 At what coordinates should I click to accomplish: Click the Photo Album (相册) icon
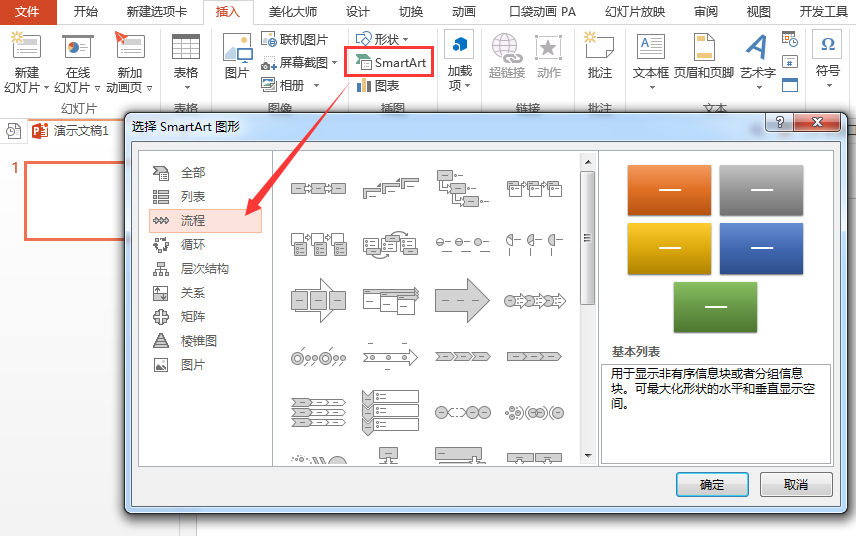pos(283,85)
